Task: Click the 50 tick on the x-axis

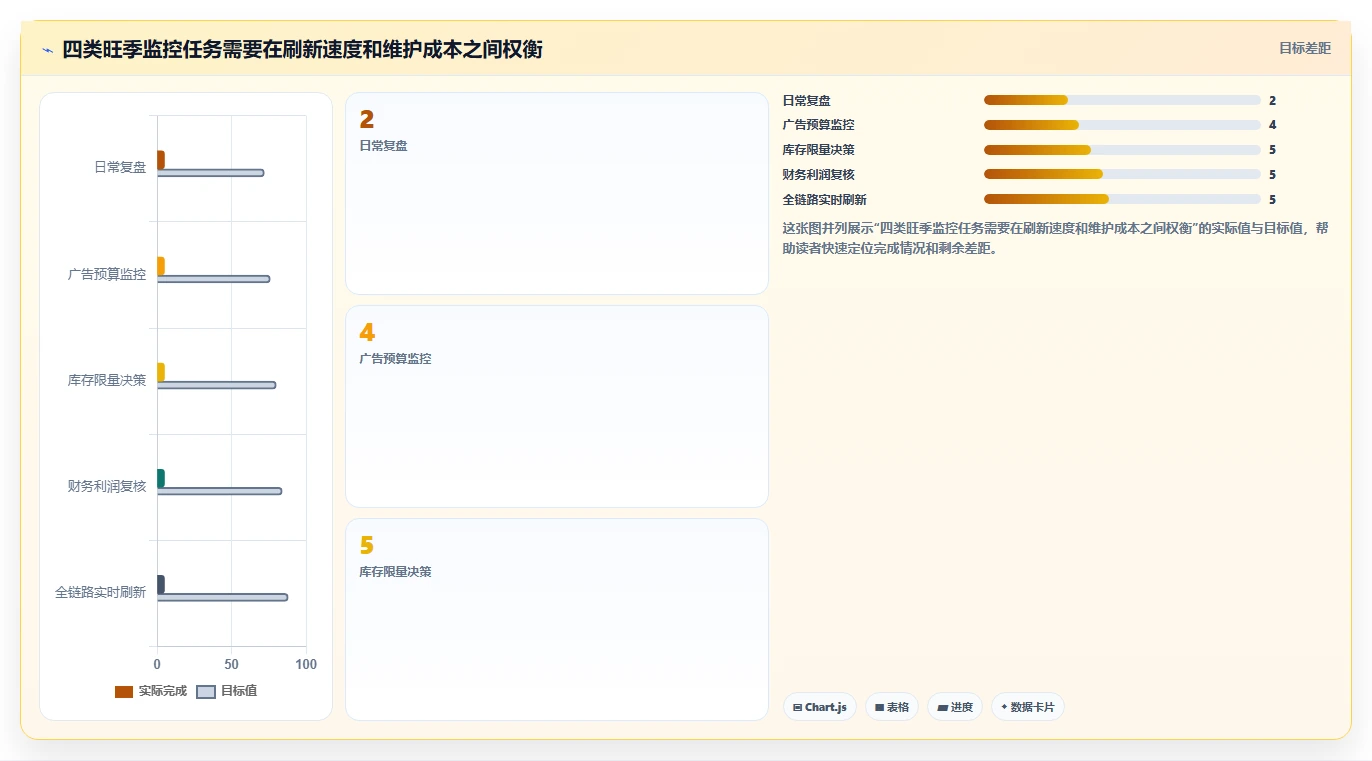Action: click(232, 664)
